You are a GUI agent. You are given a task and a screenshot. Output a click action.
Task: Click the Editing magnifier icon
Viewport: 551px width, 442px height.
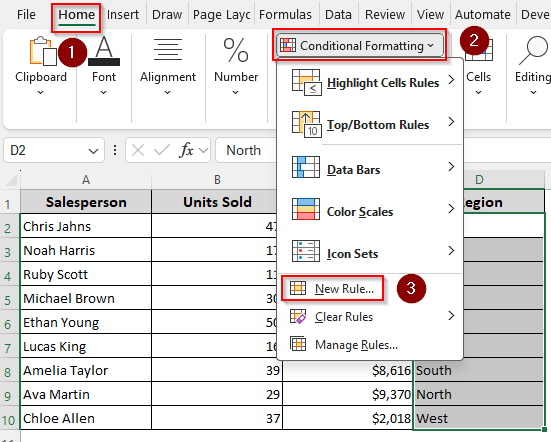533,50
